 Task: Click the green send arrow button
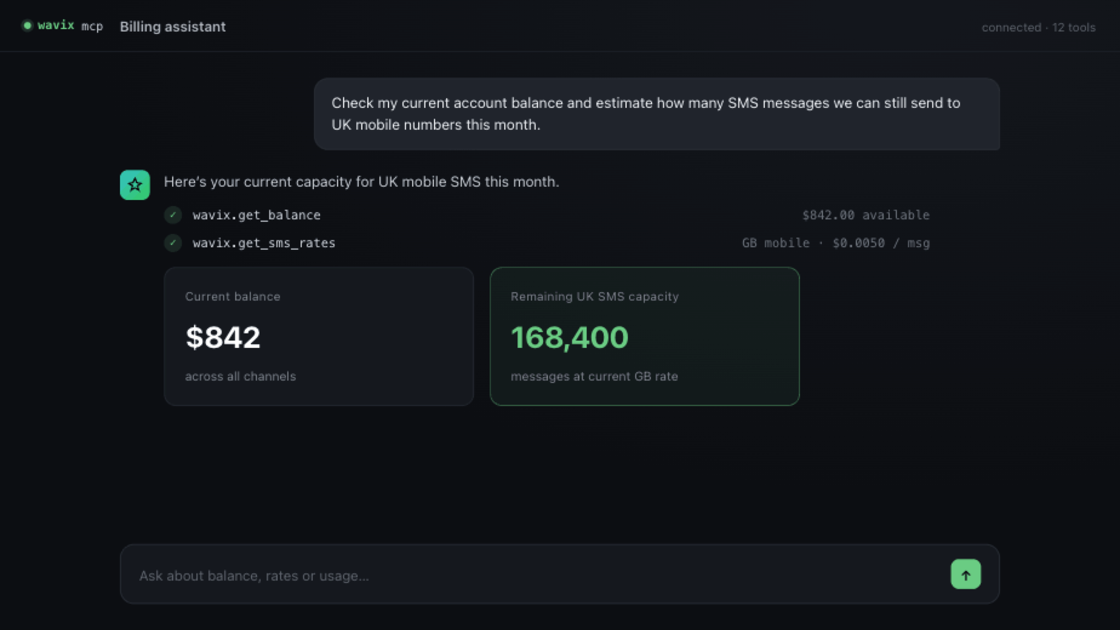(965, 574)
